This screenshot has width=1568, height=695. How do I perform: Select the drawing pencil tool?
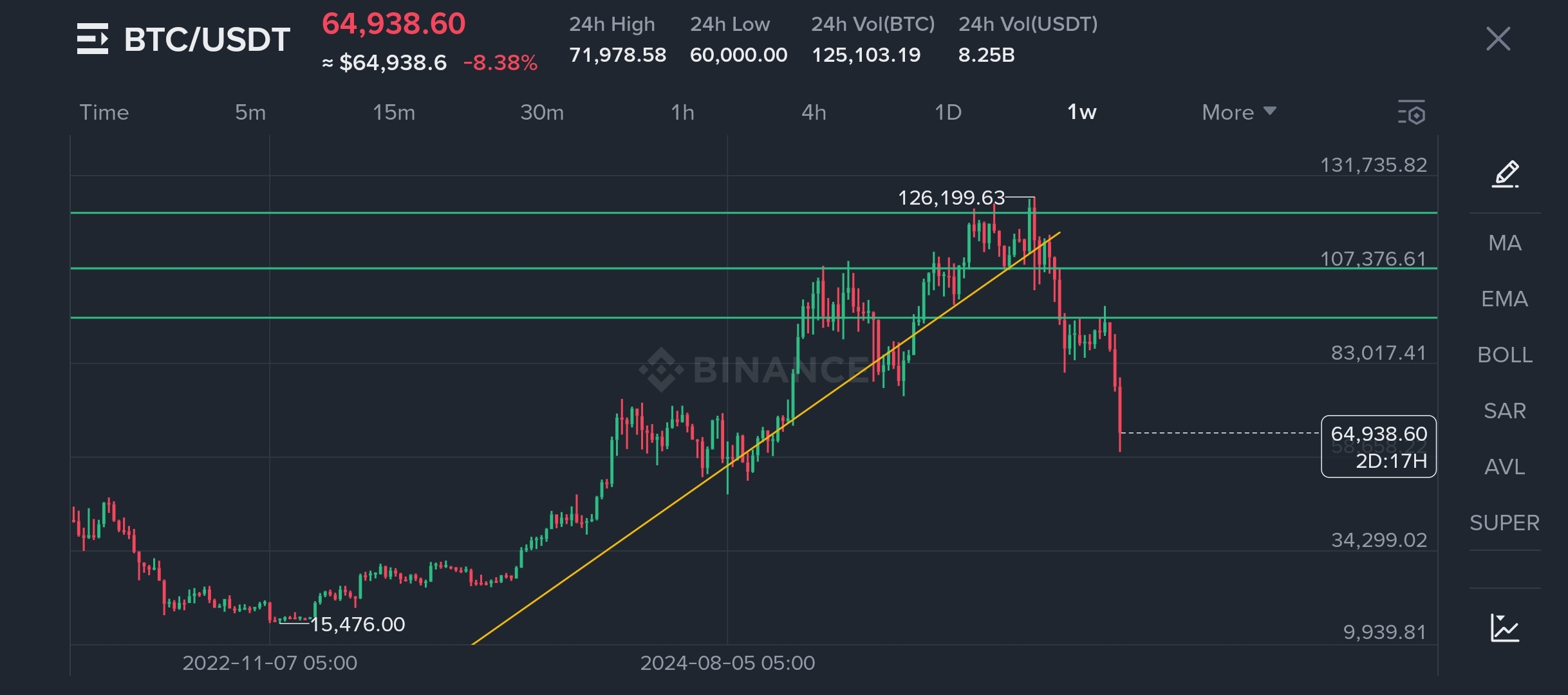click(x=1505, y=174)
